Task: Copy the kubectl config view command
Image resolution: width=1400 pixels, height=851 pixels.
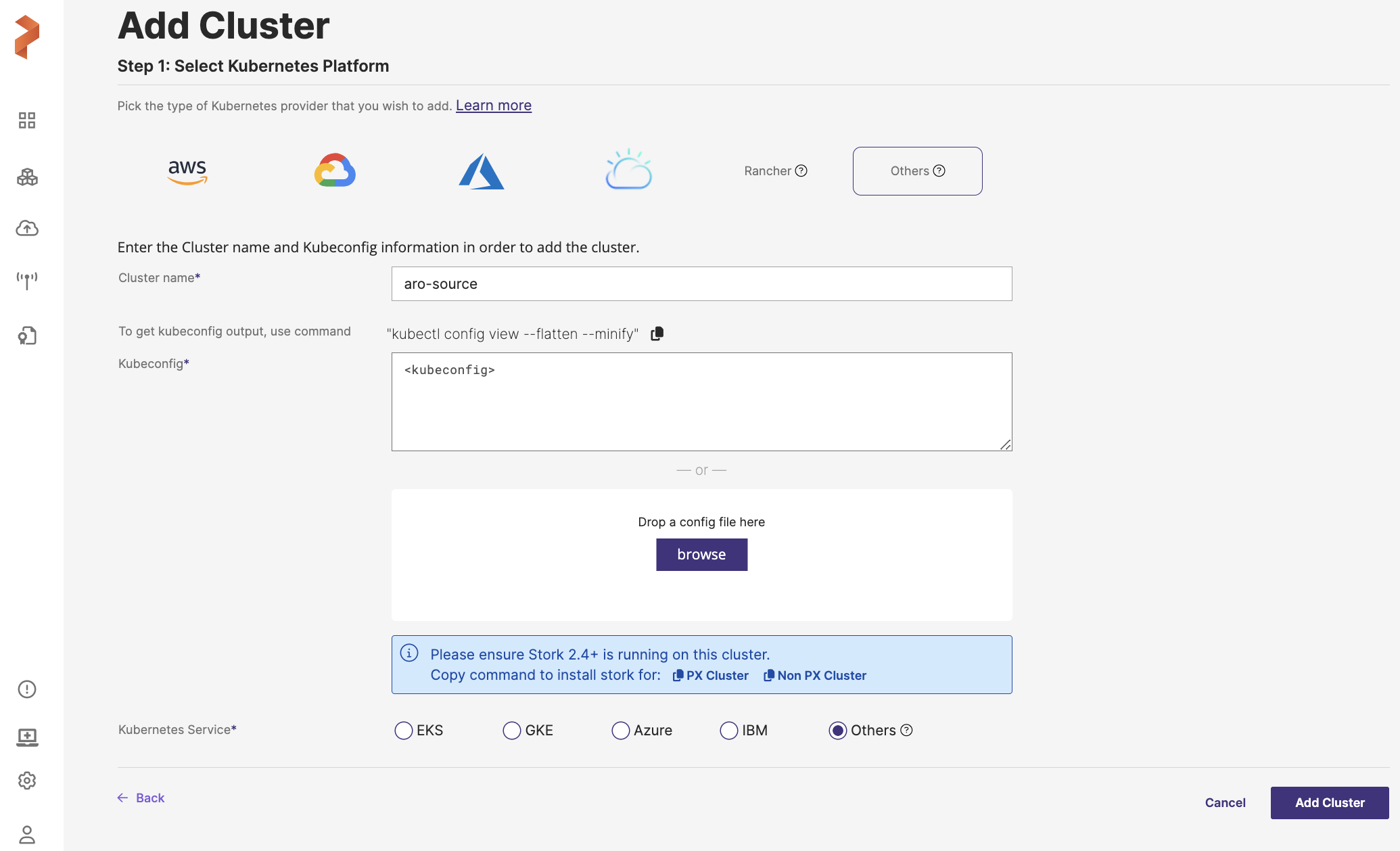Action: pos(657,333)
